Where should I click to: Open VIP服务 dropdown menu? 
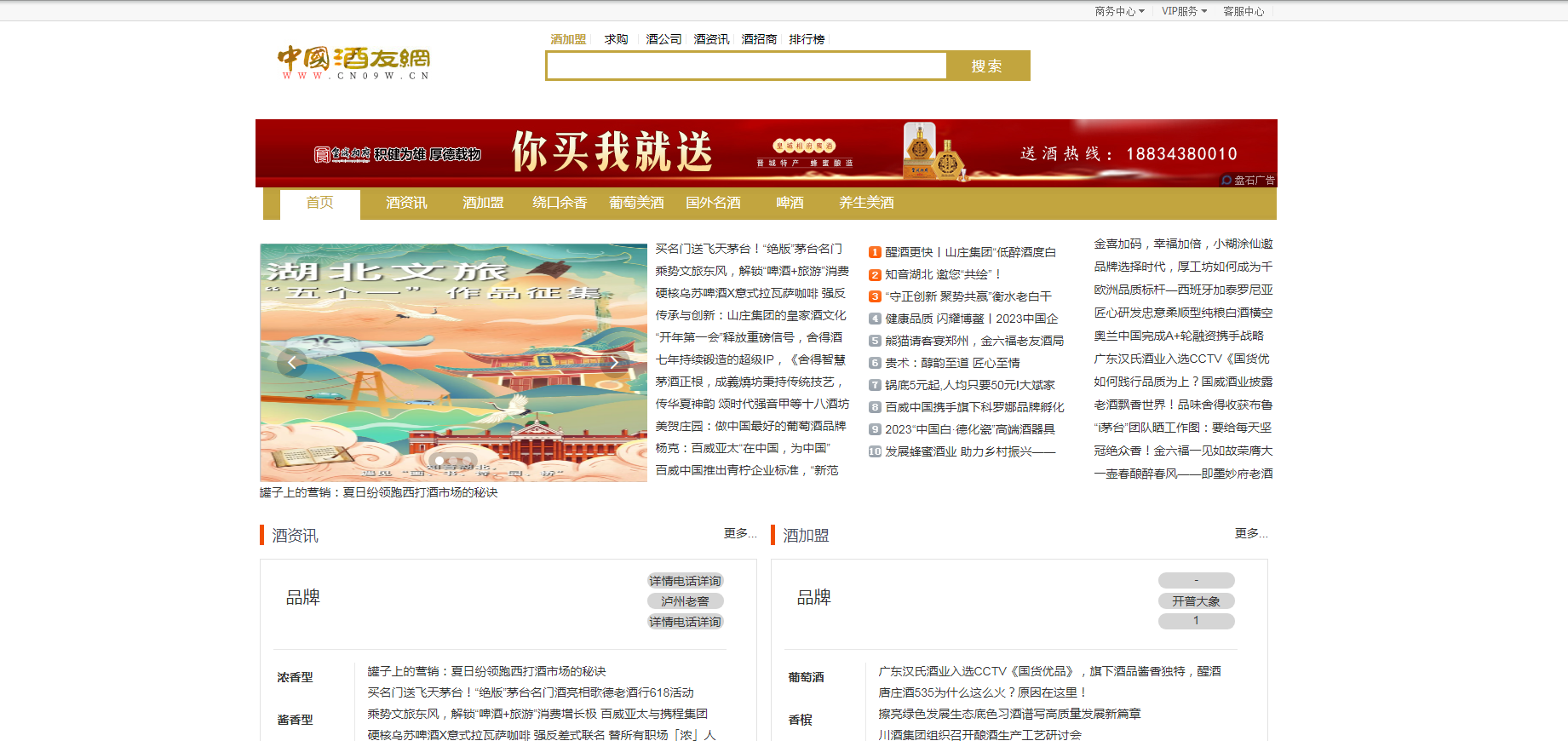coord(1184,11)
